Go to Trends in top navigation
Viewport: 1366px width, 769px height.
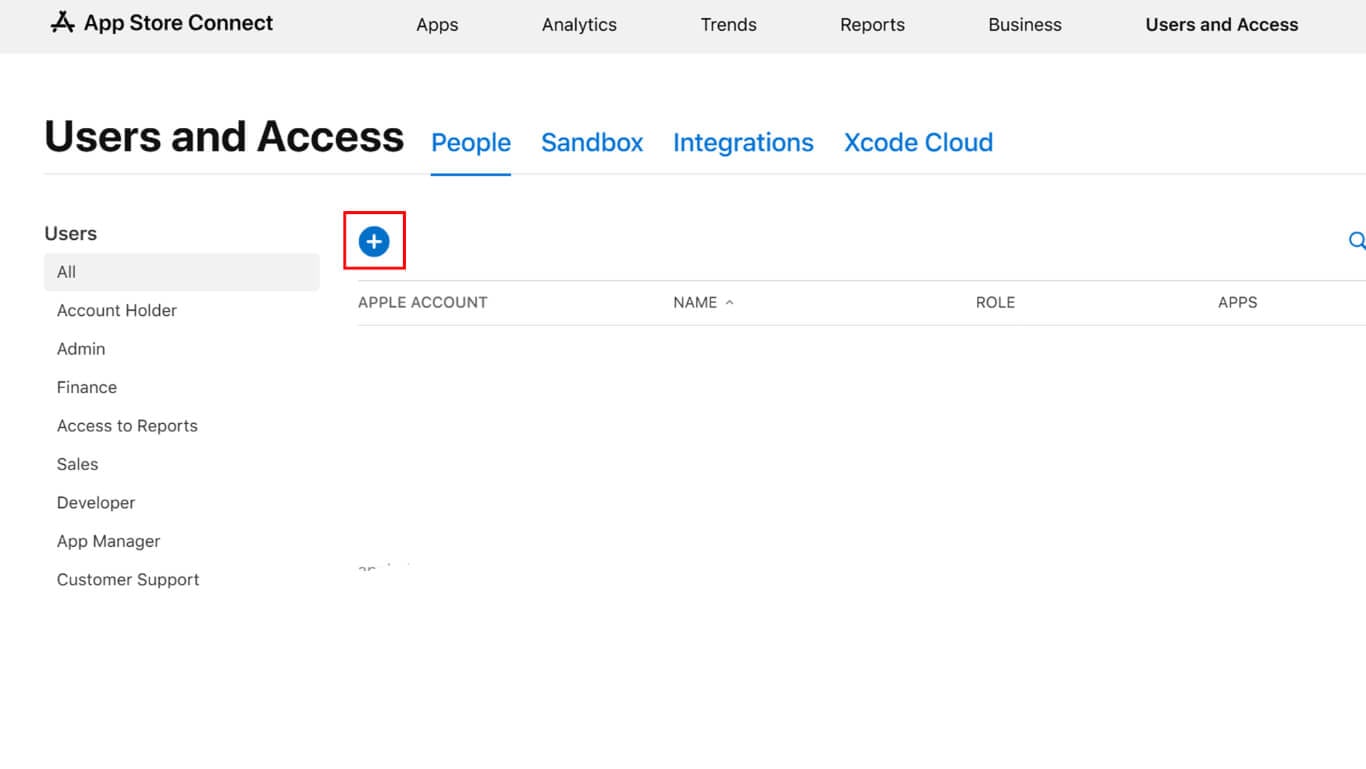point(728,25)
